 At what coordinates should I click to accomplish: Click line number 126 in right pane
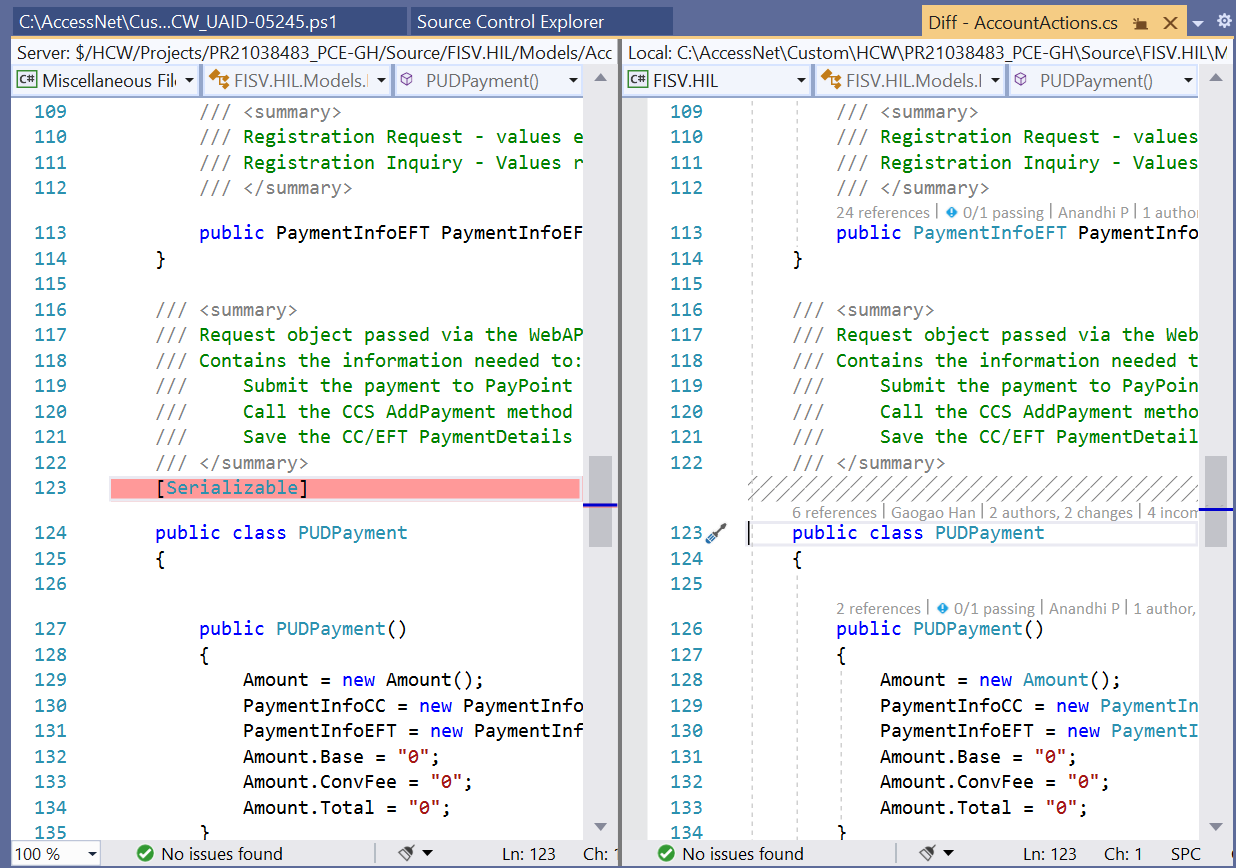[x=687, y=629]
